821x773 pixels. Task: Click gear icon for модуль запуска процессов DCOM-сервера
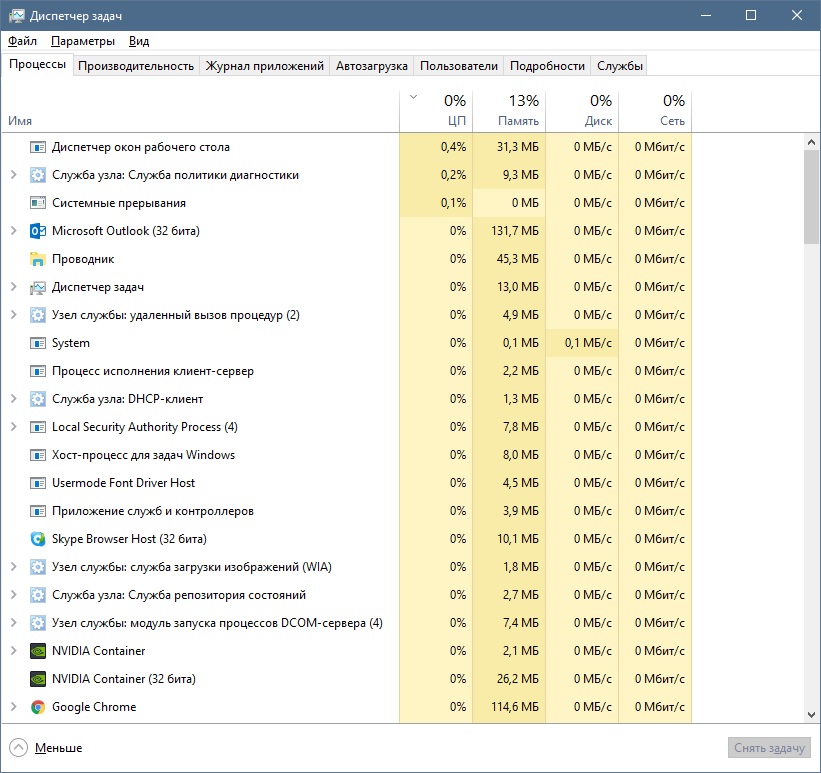tap(38, 623)
